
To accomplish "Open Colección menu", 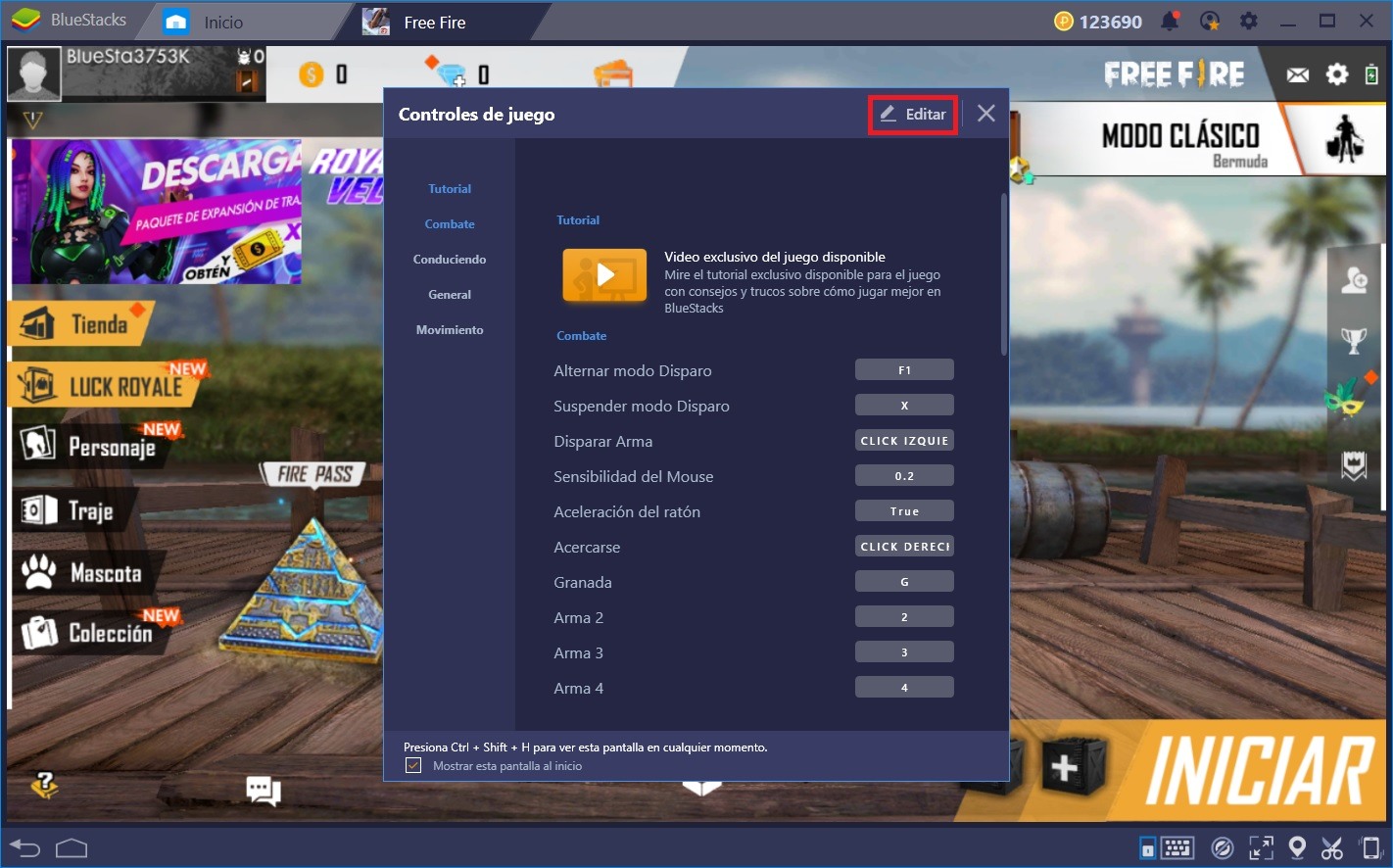I will click(93, 632).
